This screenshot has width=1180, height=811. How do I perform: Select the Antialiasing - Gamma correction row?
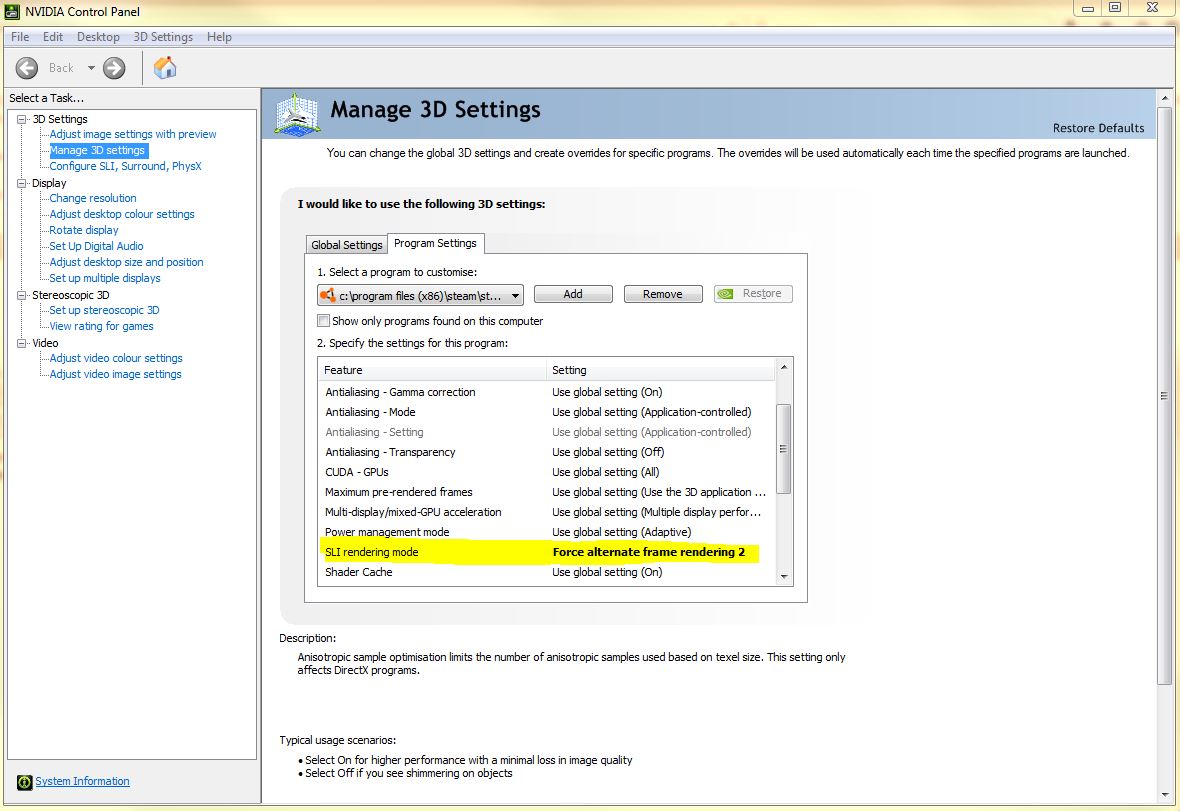point(546,392)
